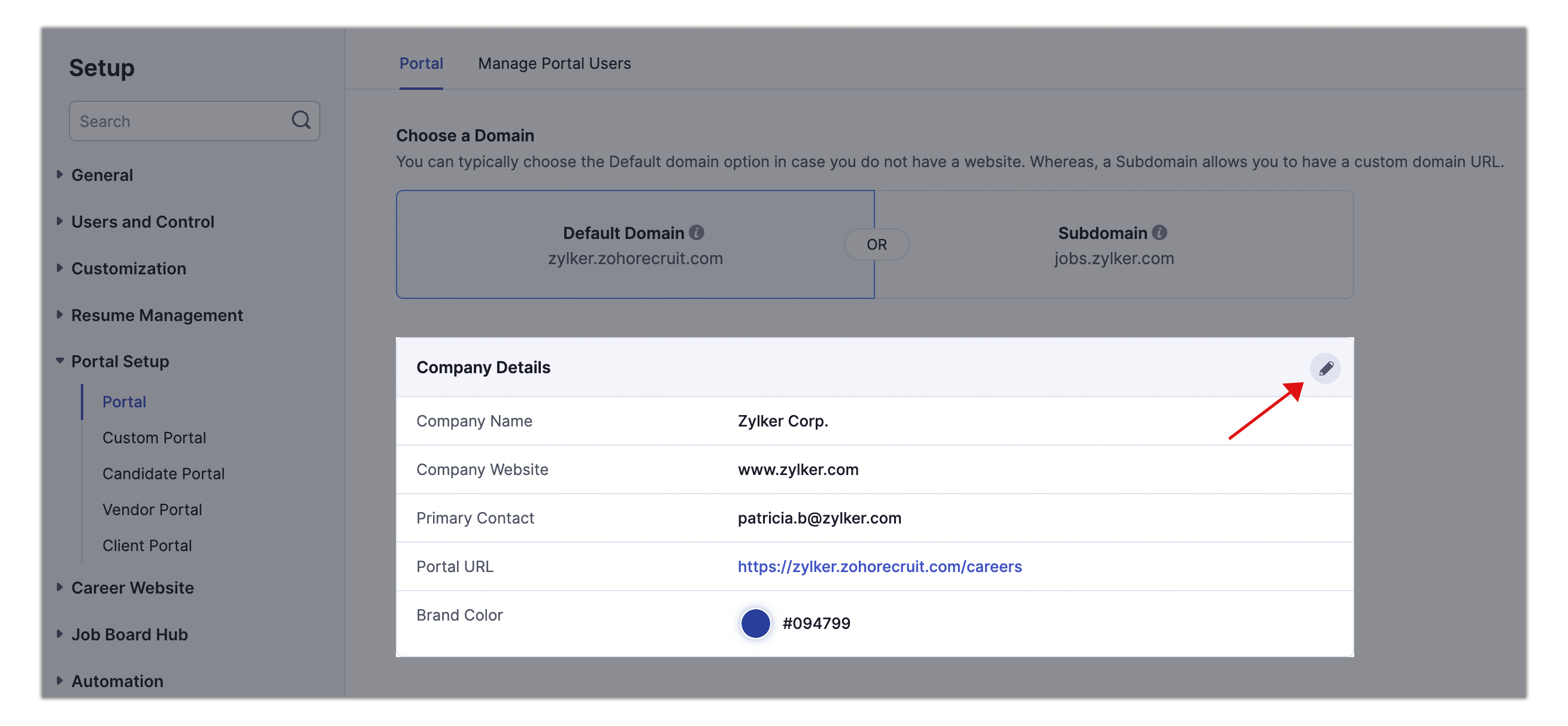Click the blue Brand Color swatch
1568x726 pixels.
pyautogui.click(x=755, y=623)
